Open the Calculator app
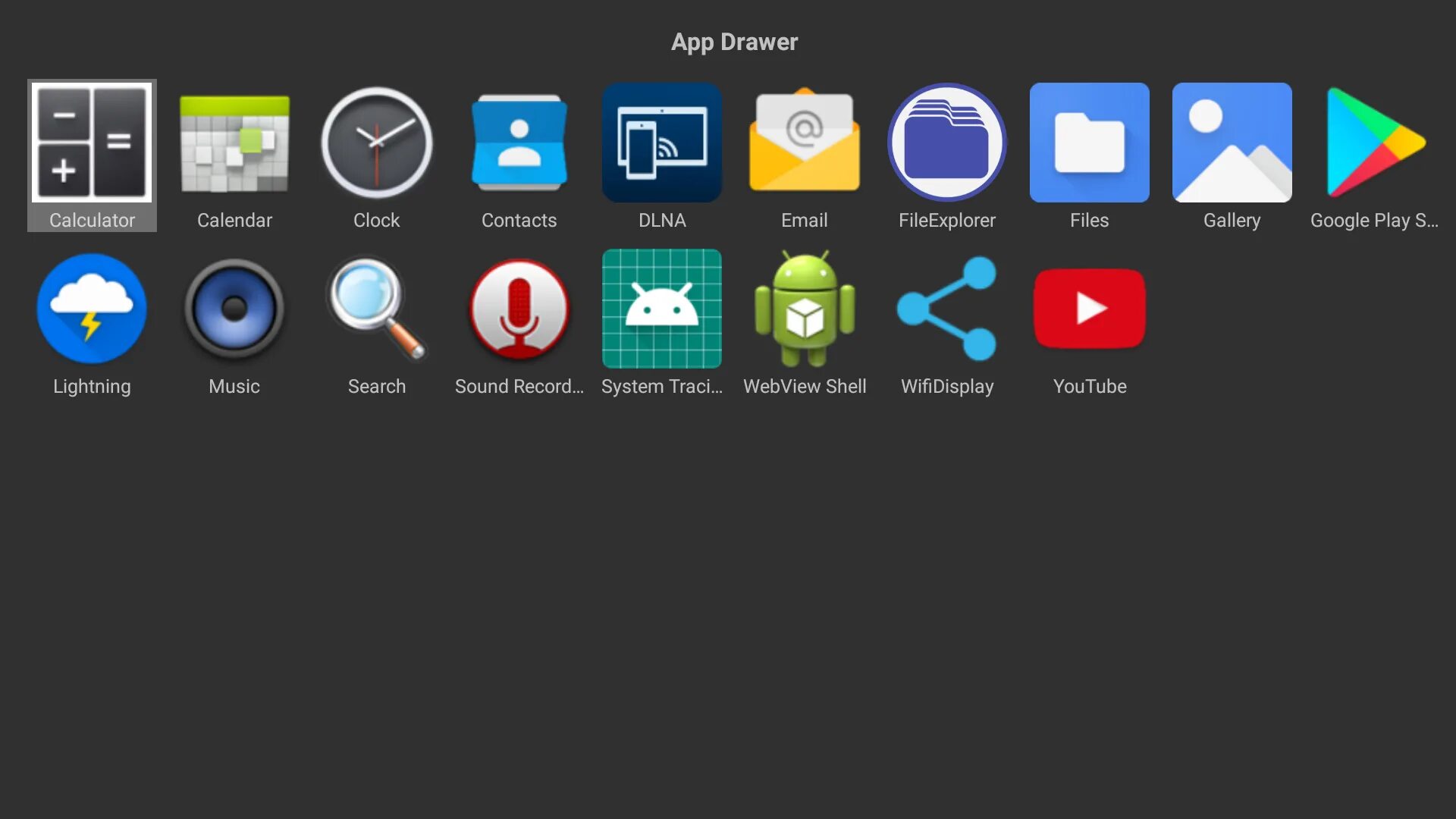The height and width of the screenshot is (819, 1456). [92, 143]
